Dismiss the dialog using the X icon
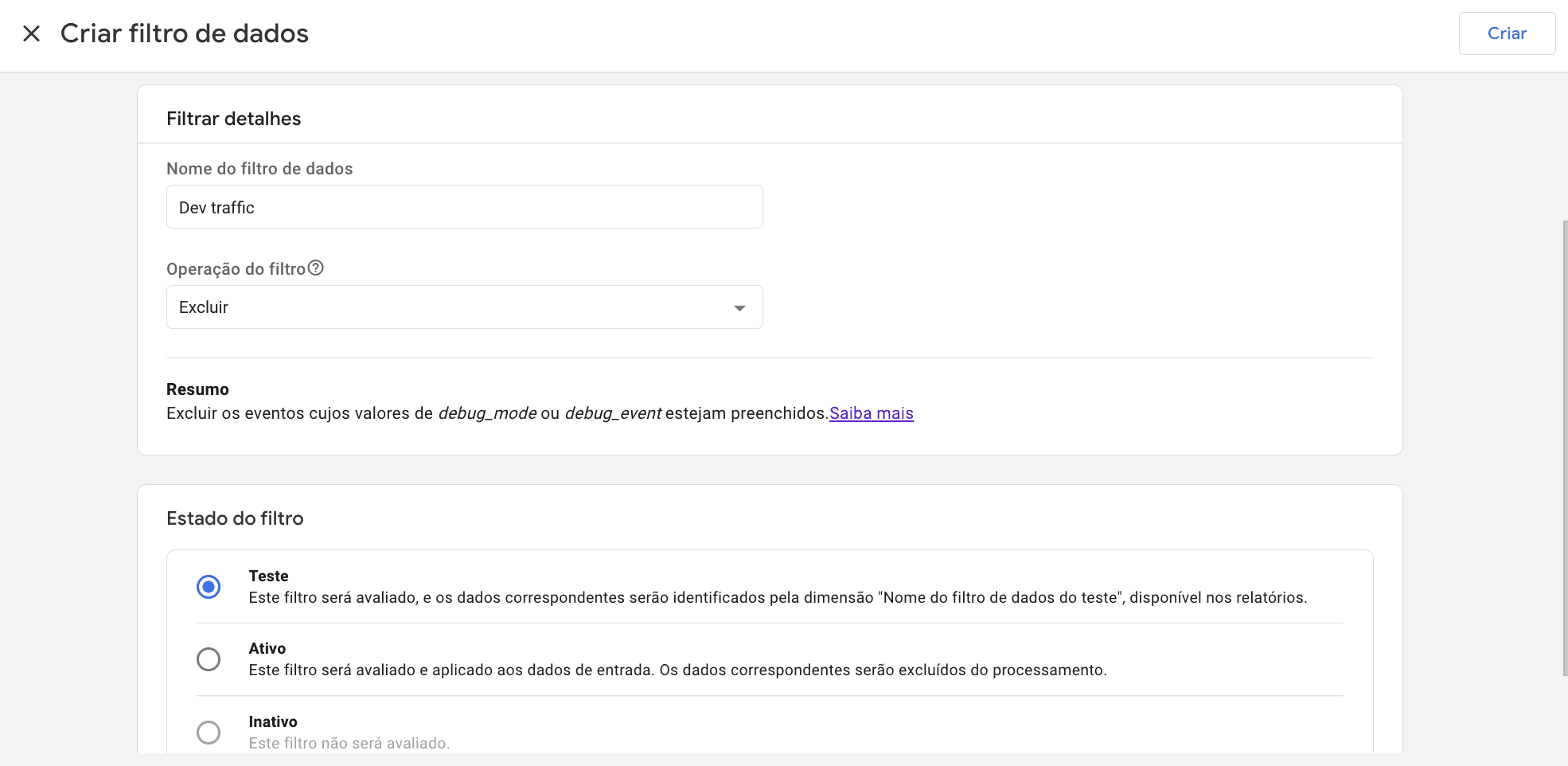Viewport: 1568px width, 766px height. (31, 33)
